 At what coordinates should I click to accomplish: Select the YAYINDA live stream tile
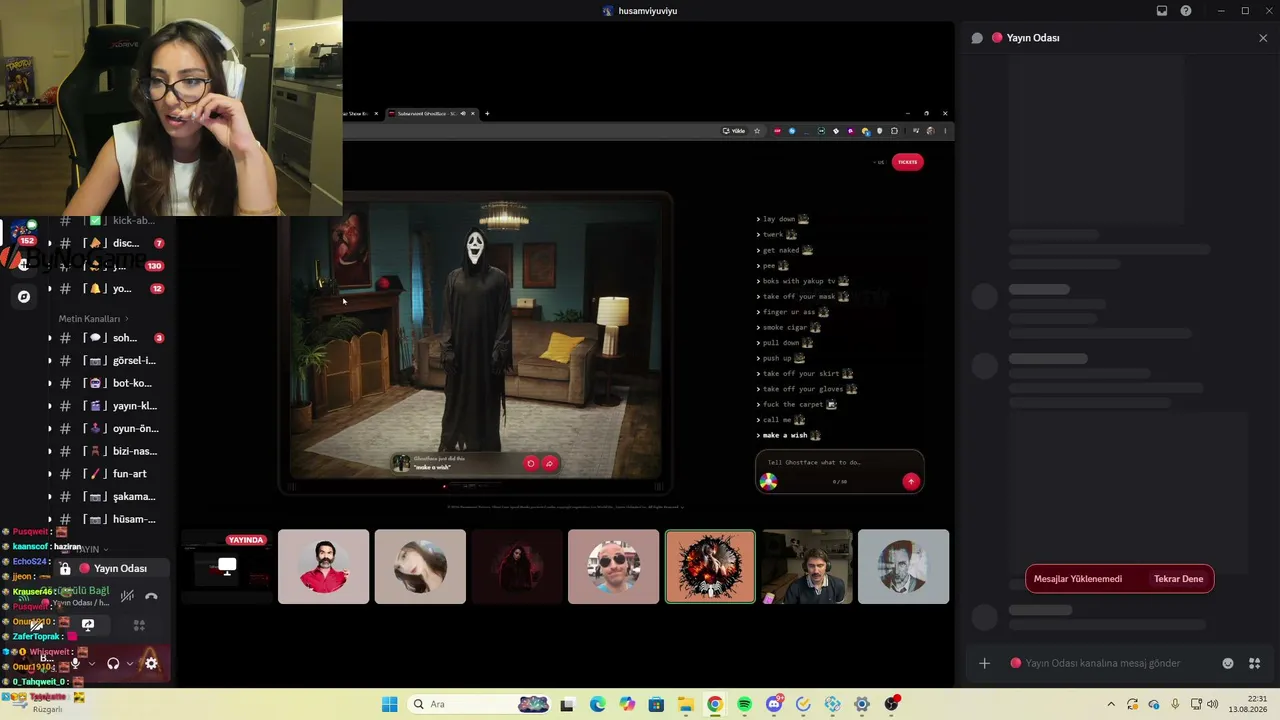pos(226,567)
